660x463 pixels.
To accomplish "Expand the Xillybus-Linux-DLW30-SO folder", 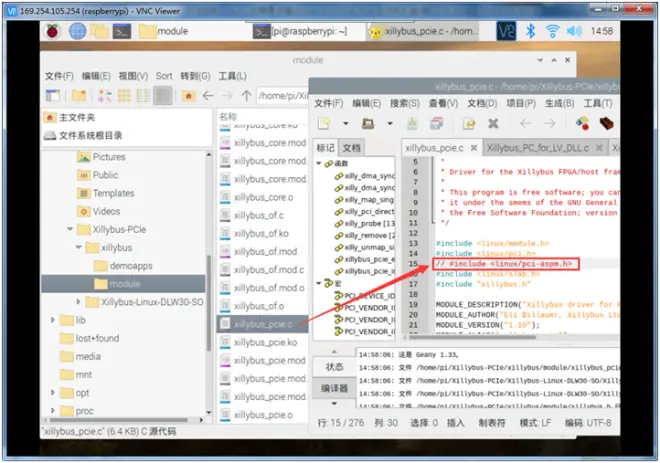I will click(78, 301).
